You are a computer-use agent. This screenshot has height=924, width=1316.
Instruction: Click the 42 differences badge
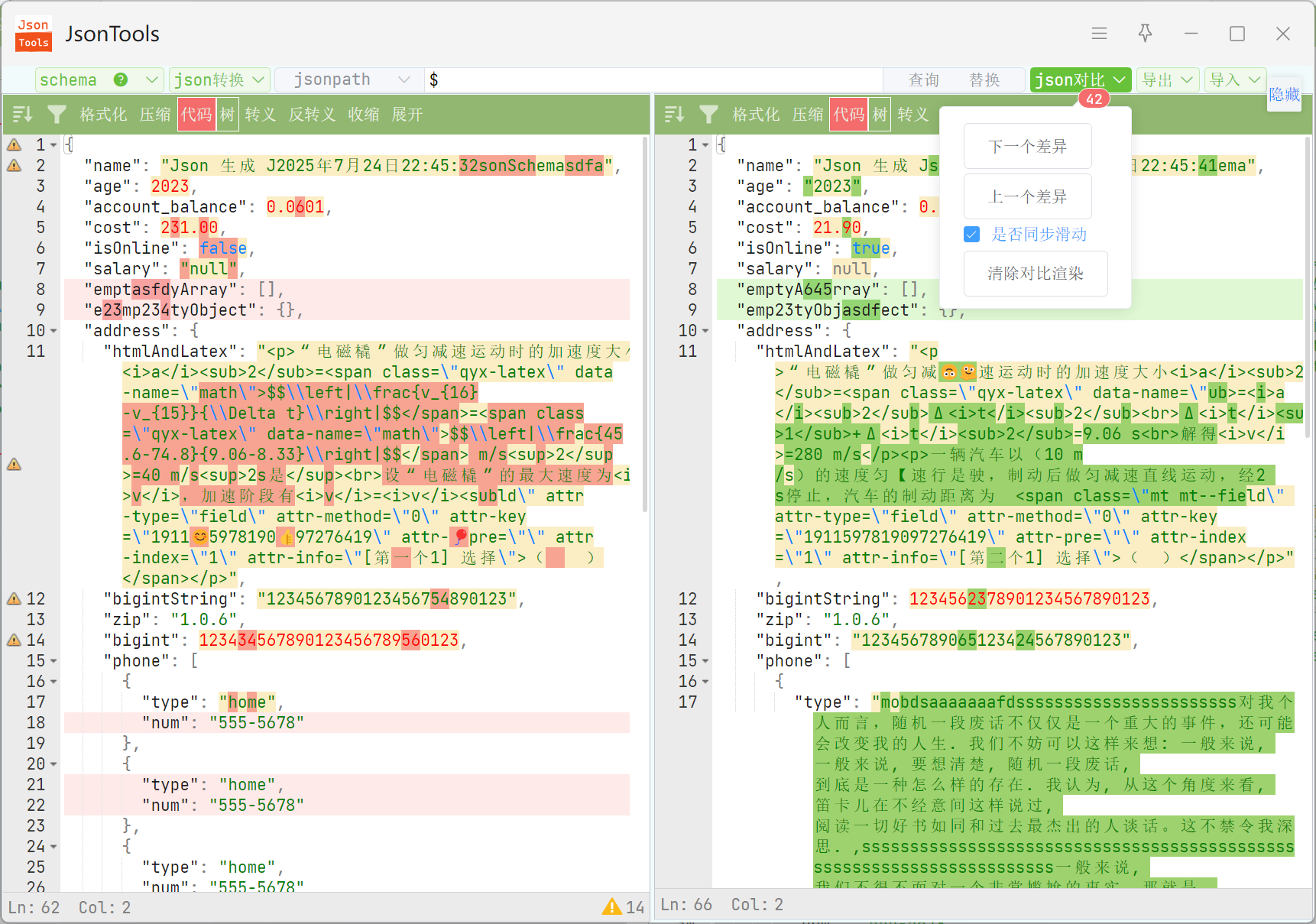pyautogui.click(x=1094, y=99)
